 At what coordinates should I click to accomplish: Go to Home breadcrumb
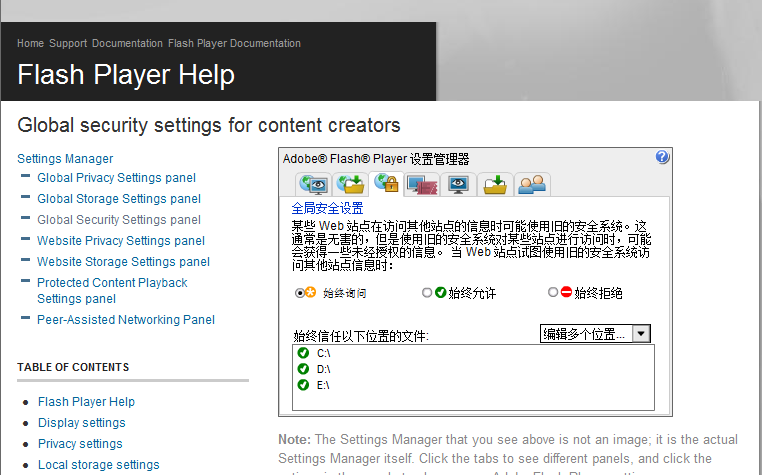coord(31,43)
